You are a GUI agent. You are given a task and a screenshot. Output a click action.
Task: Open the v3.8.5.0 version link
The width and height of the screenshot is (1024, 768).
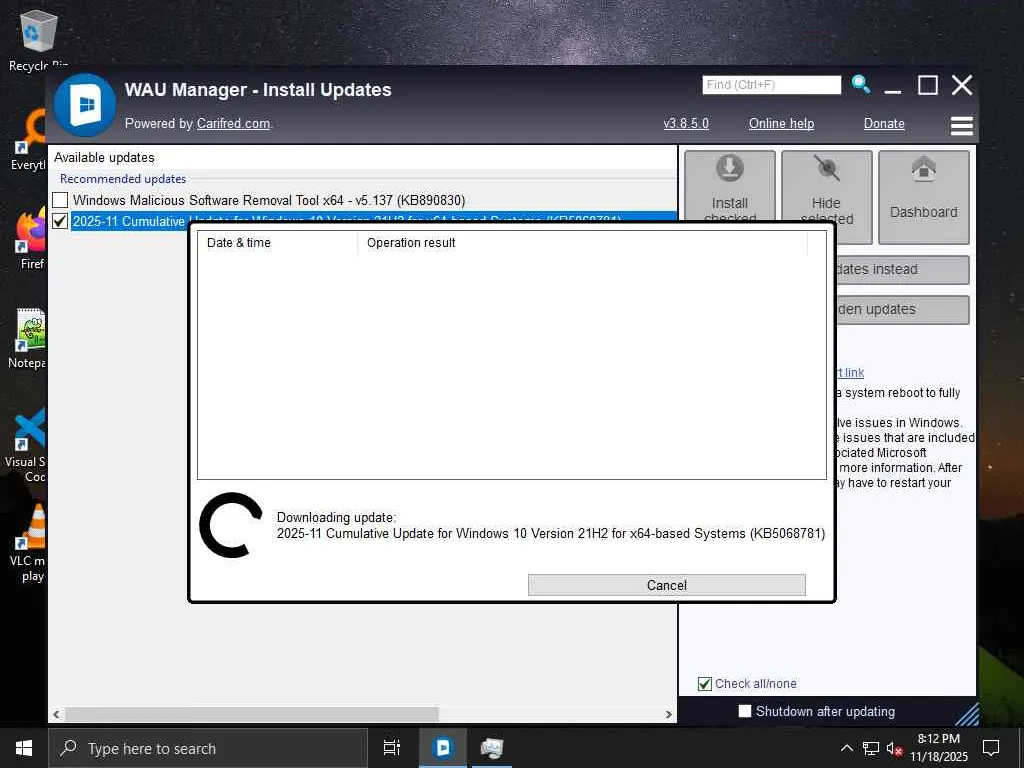pyautogui.click(x=686, y=123)
